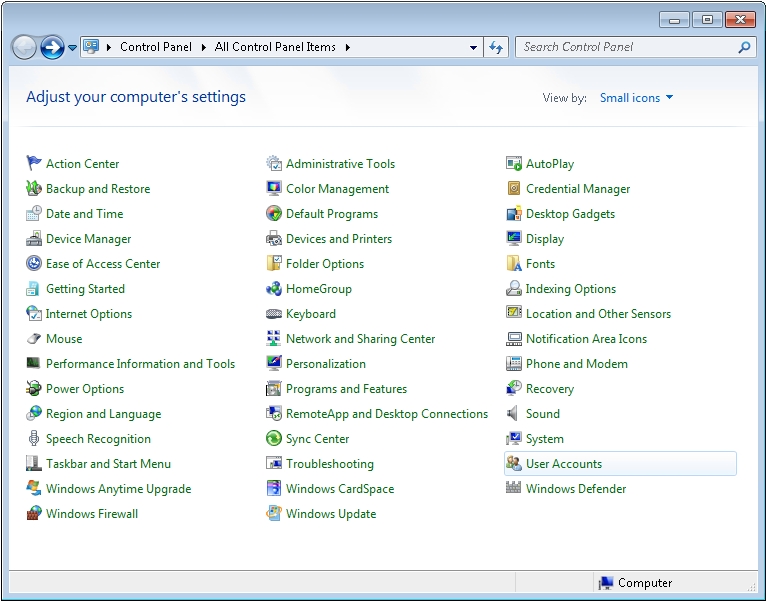Click the Keyboard icon
This screenshot has height=601, width=766.
pyautogui.click(x=274, y=313)
